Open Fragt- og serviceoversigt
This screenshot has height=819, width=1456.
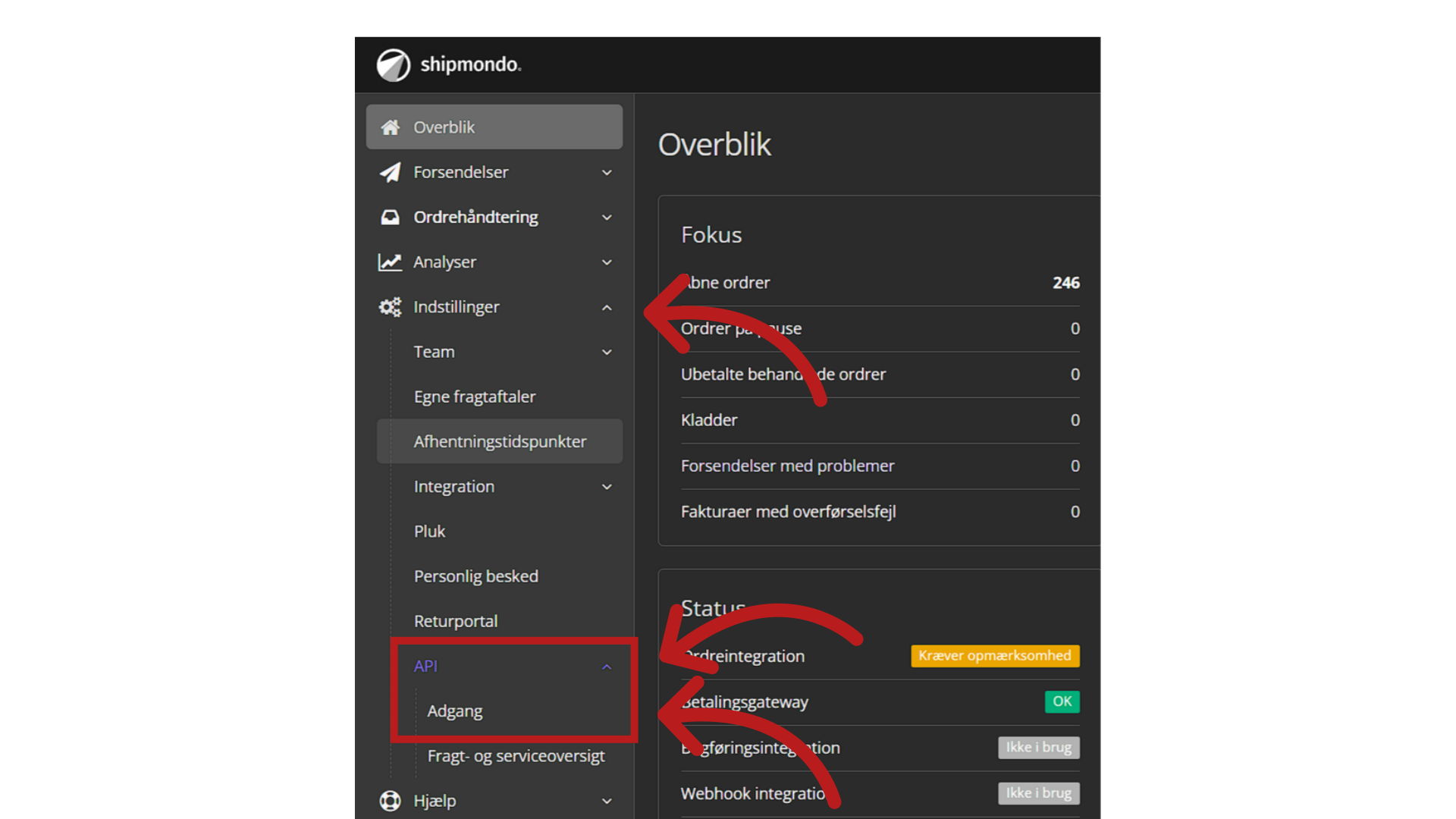[x=516, y=756]
